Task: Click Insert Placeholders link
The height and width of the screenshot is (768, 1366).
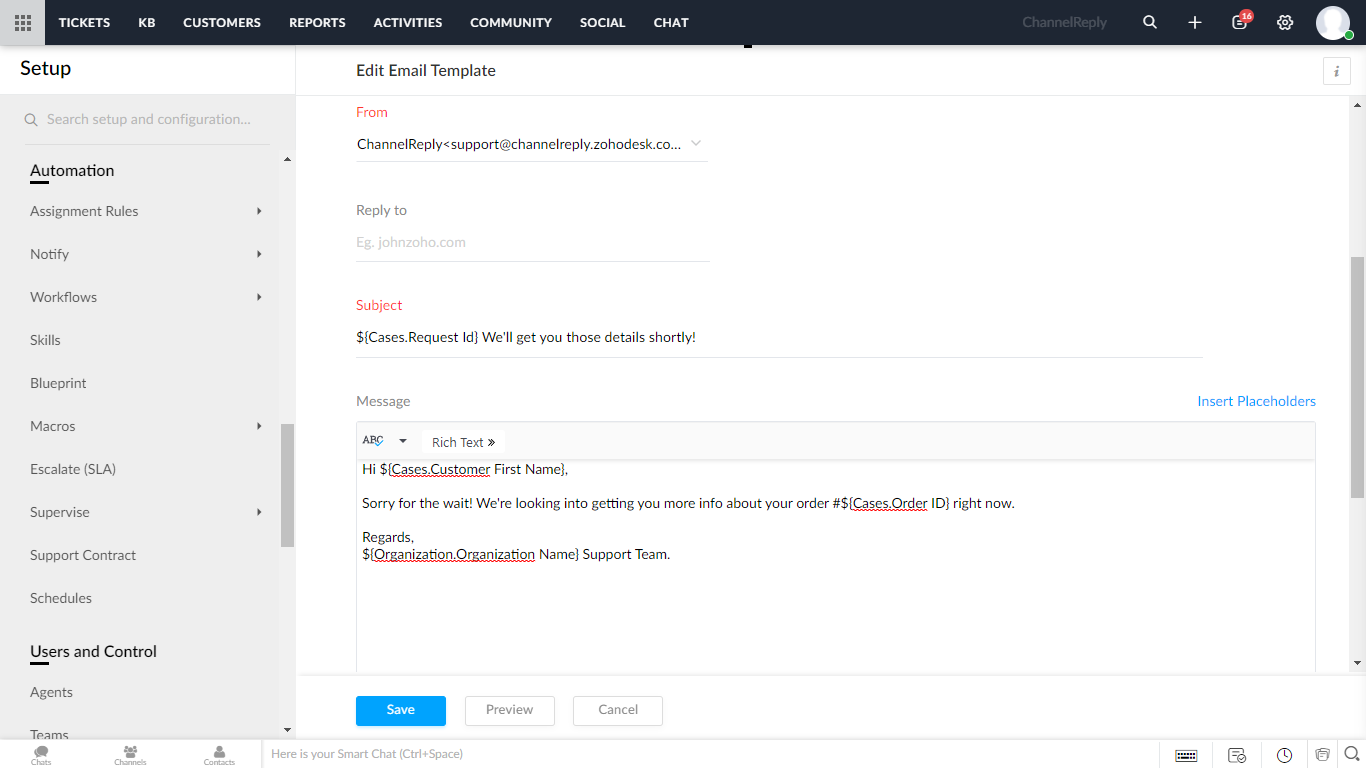Action: [1256, 401]
